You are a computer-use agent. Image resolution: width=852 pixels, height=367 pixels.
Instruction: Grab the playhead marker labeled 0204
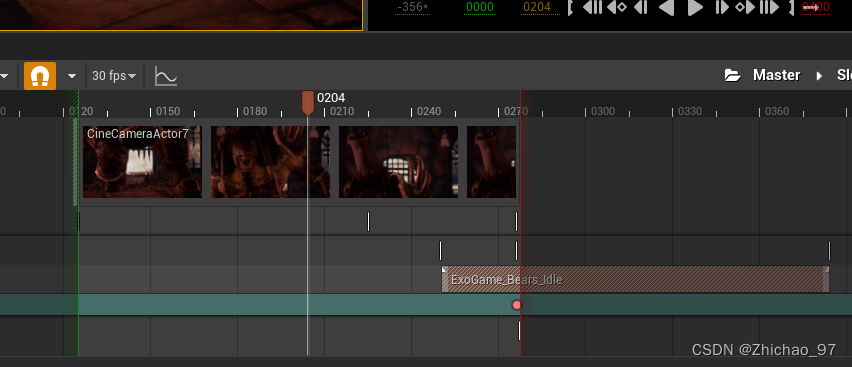click(x=308, y=103)
